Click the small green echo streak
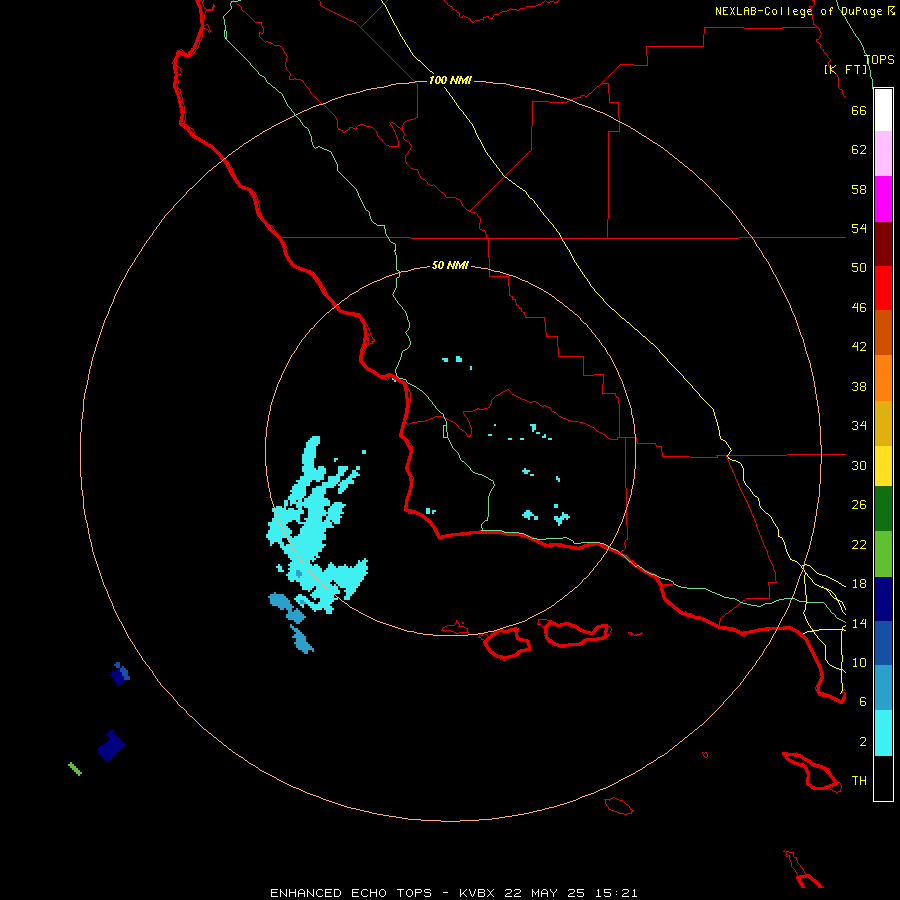This screenshot has height=900, width=900. (x=75, y=769)
